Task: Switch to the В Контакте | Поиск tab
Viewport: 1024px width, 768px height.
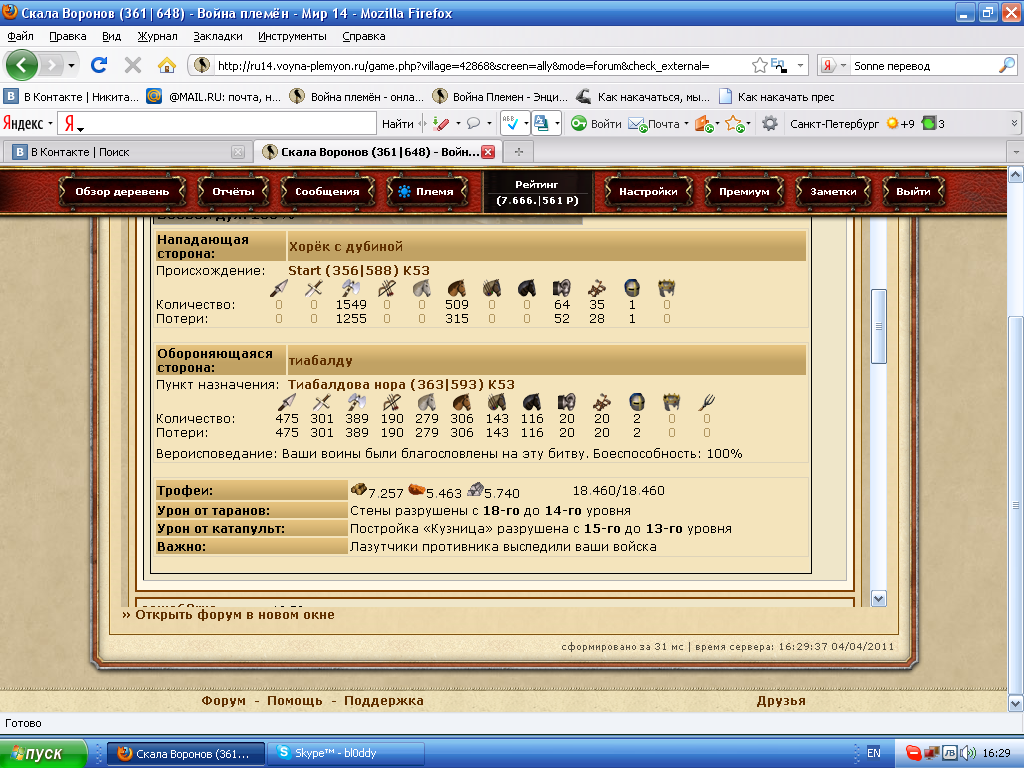Action: 127,152
